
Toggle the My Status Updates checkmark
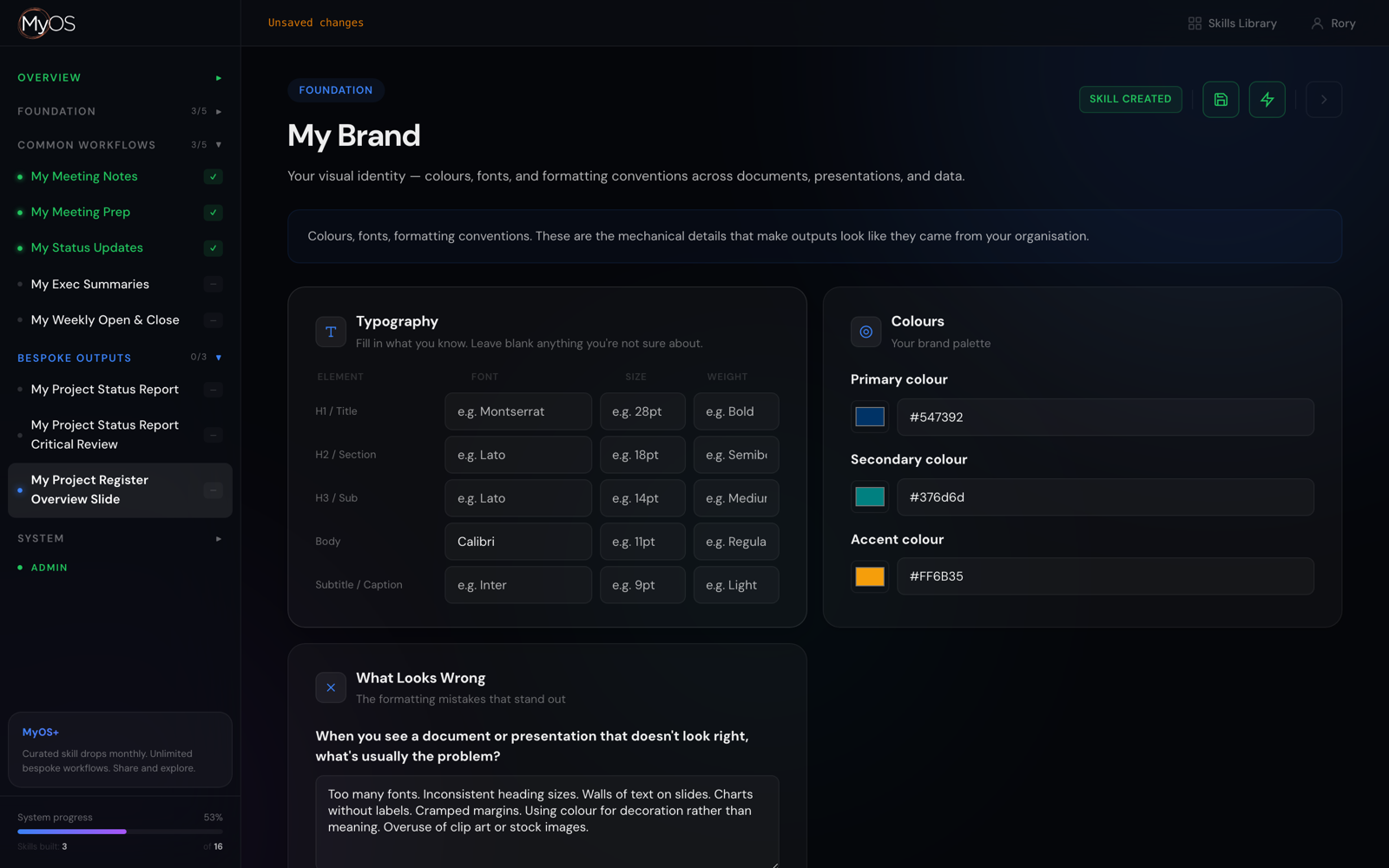[214, 248]
